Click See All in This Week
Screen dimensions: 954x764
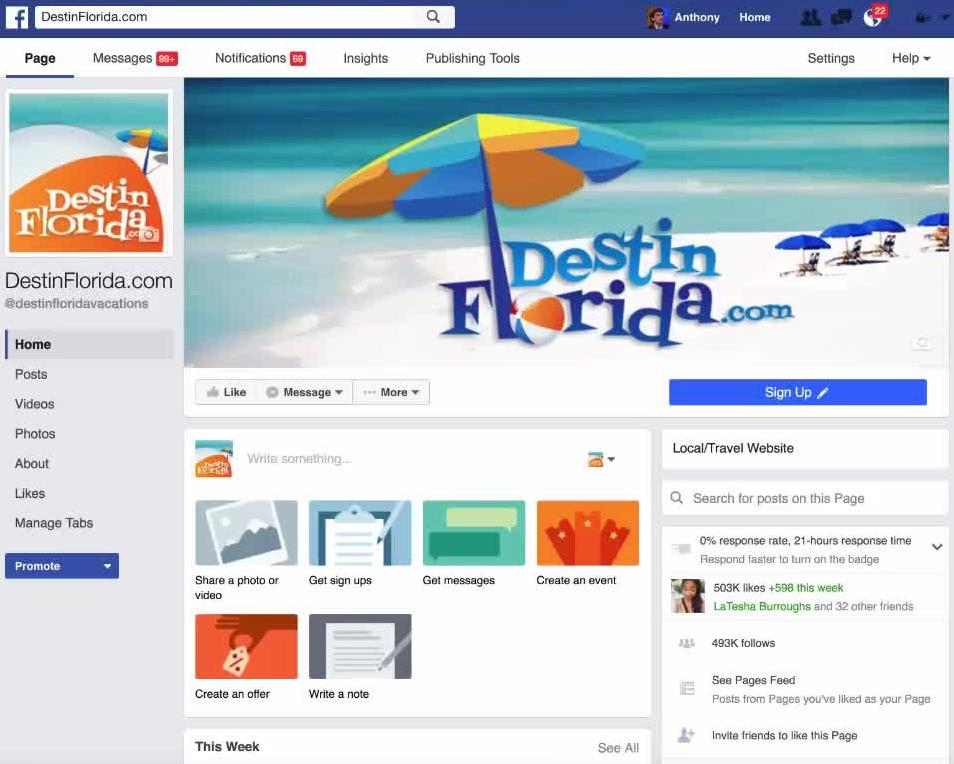point(618,748)
